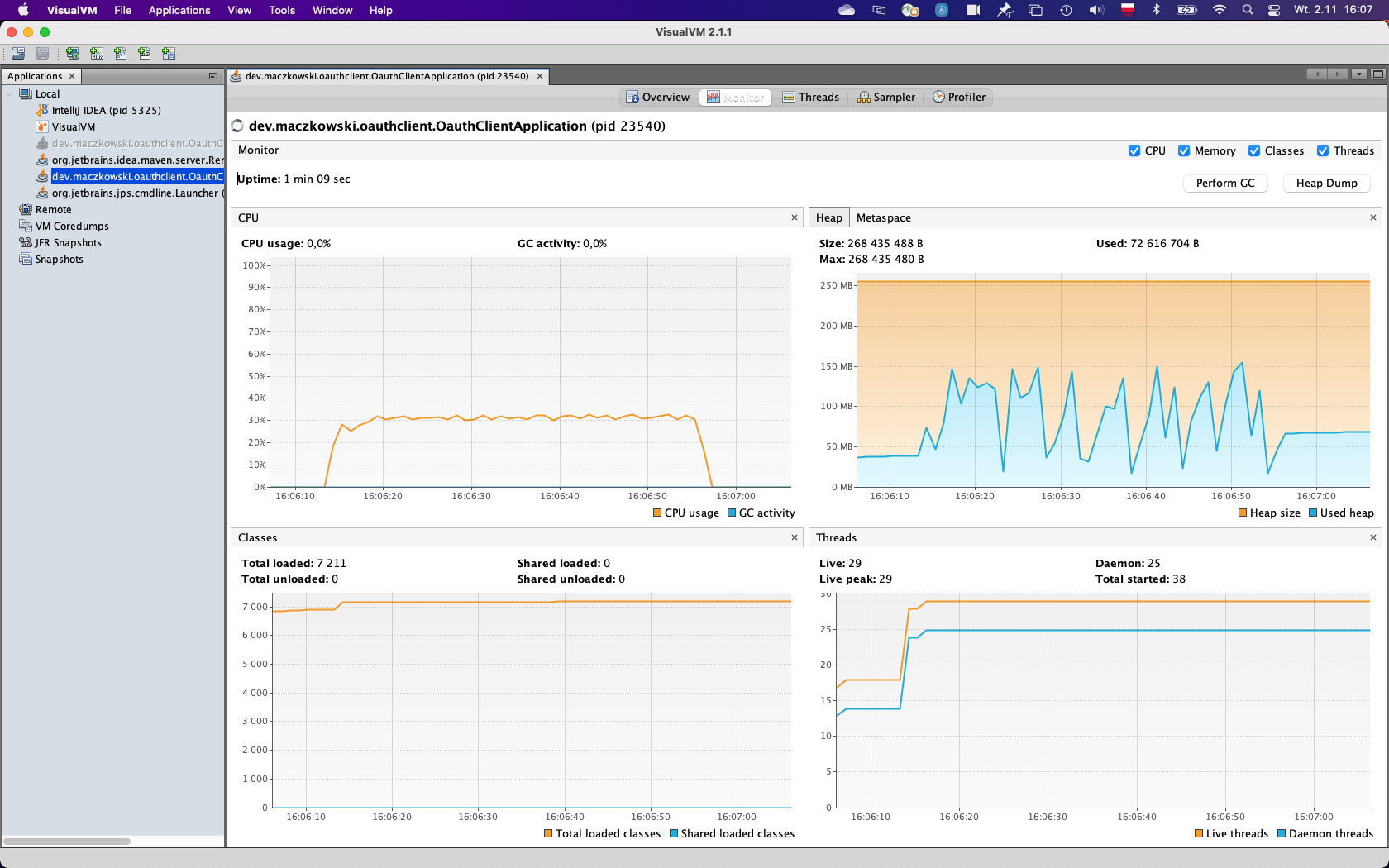The width and height of the screenshot is (1389, 868).
Task: Close the Heap graph panel
Action: (x=1373, y=217)
